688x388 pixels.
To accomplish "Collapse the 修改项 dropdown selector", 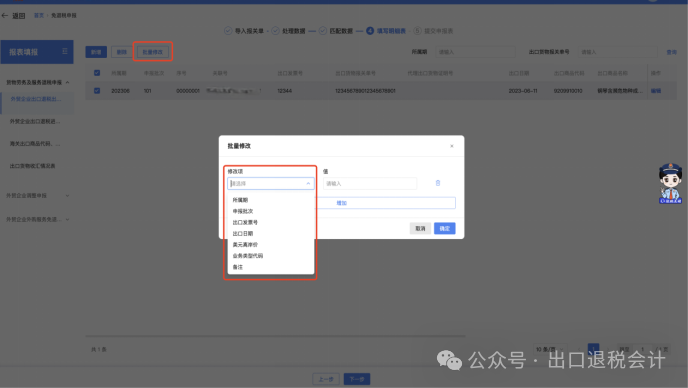I will [x=271, y=183].
